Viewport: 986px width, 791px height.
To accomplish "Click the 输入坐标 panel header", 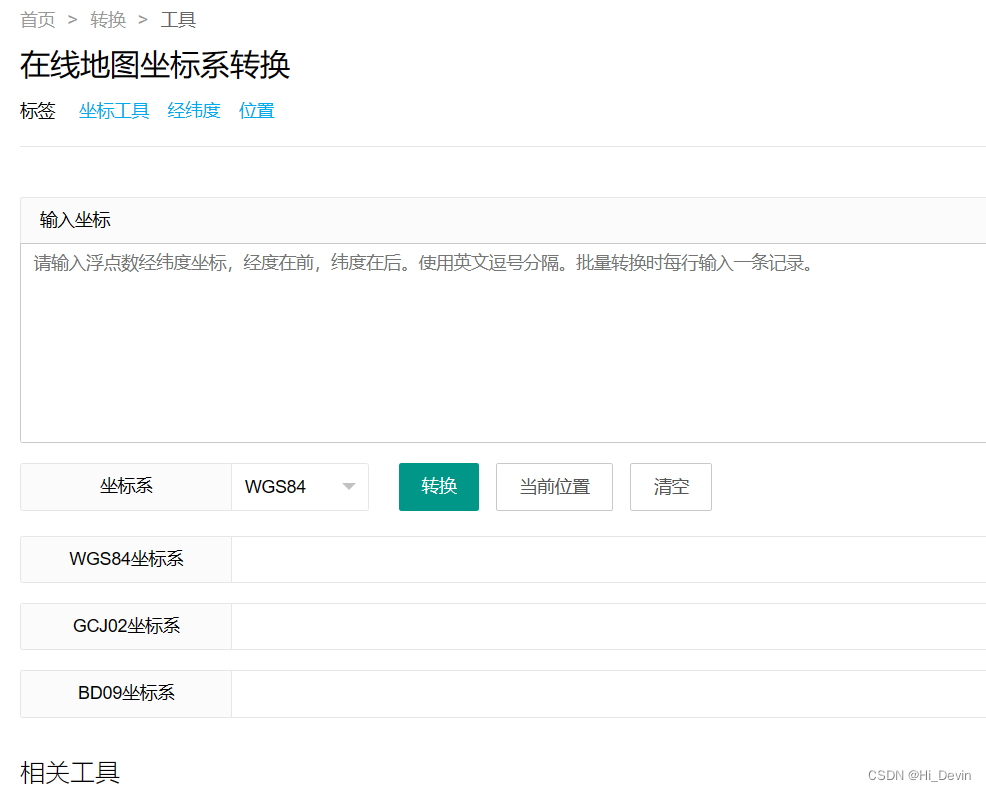I will point(75,220).
